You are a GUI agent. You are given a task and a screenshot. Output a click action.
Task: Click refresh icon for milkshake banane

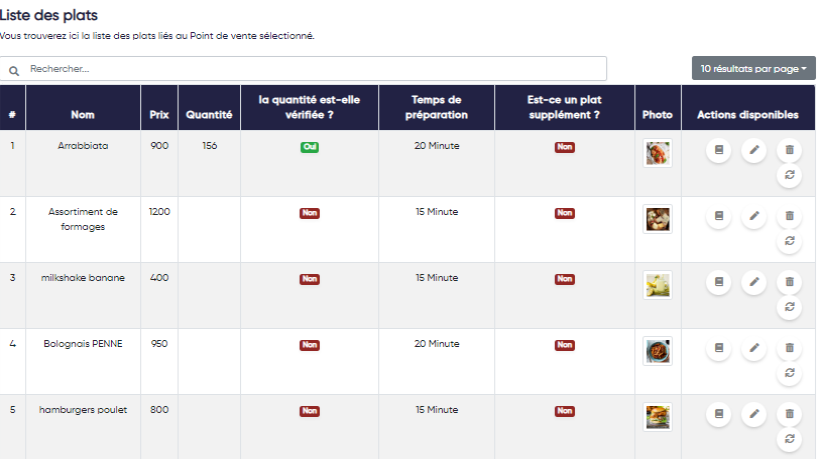point(789,307)
